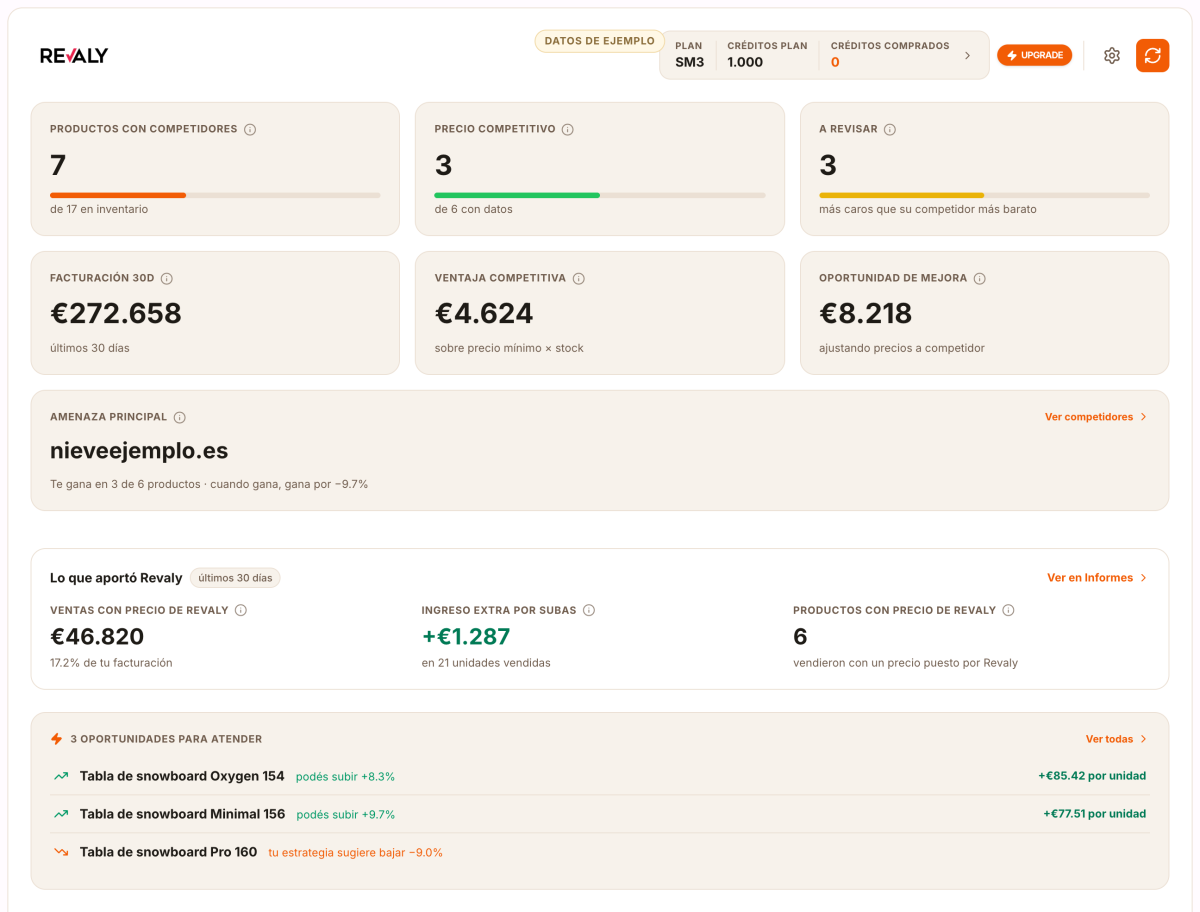Click info icon next to A revisar
Viewport: 1200px width, 912px height.
click(889, 129)
